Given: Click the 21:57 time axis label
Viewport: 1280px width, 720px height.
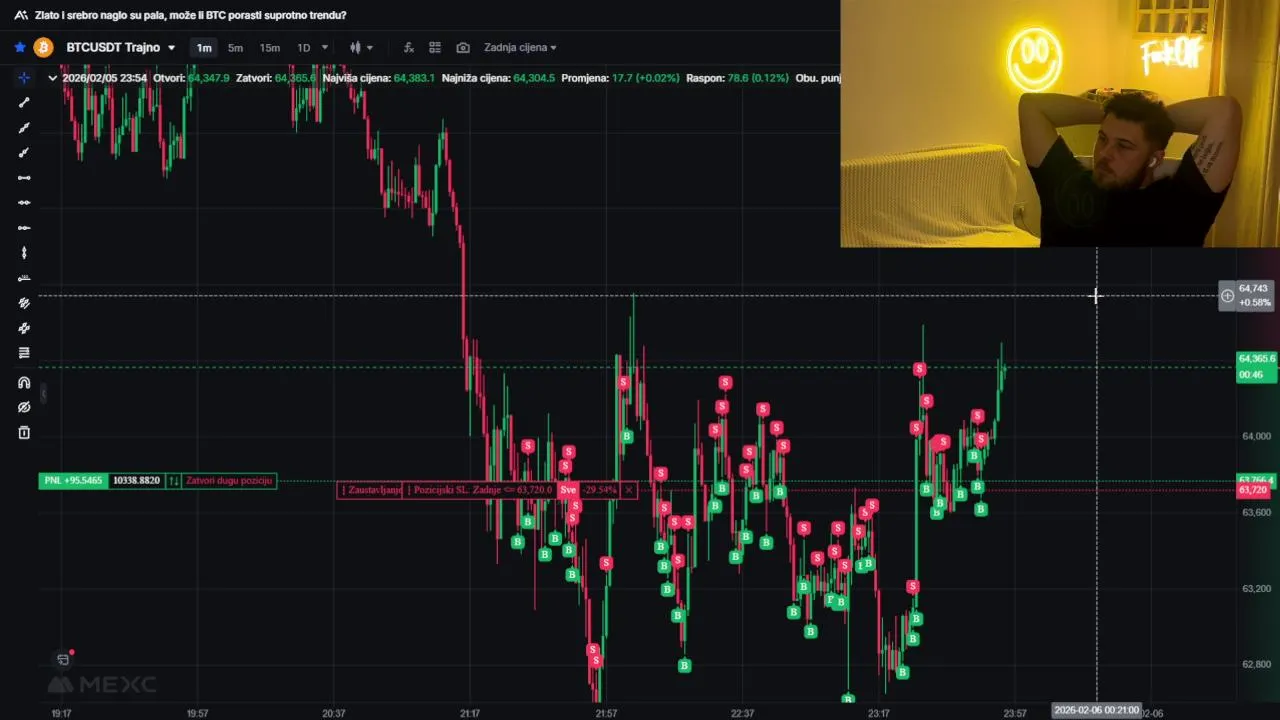Looking at the screenshot, I should (x=606, y=713).
